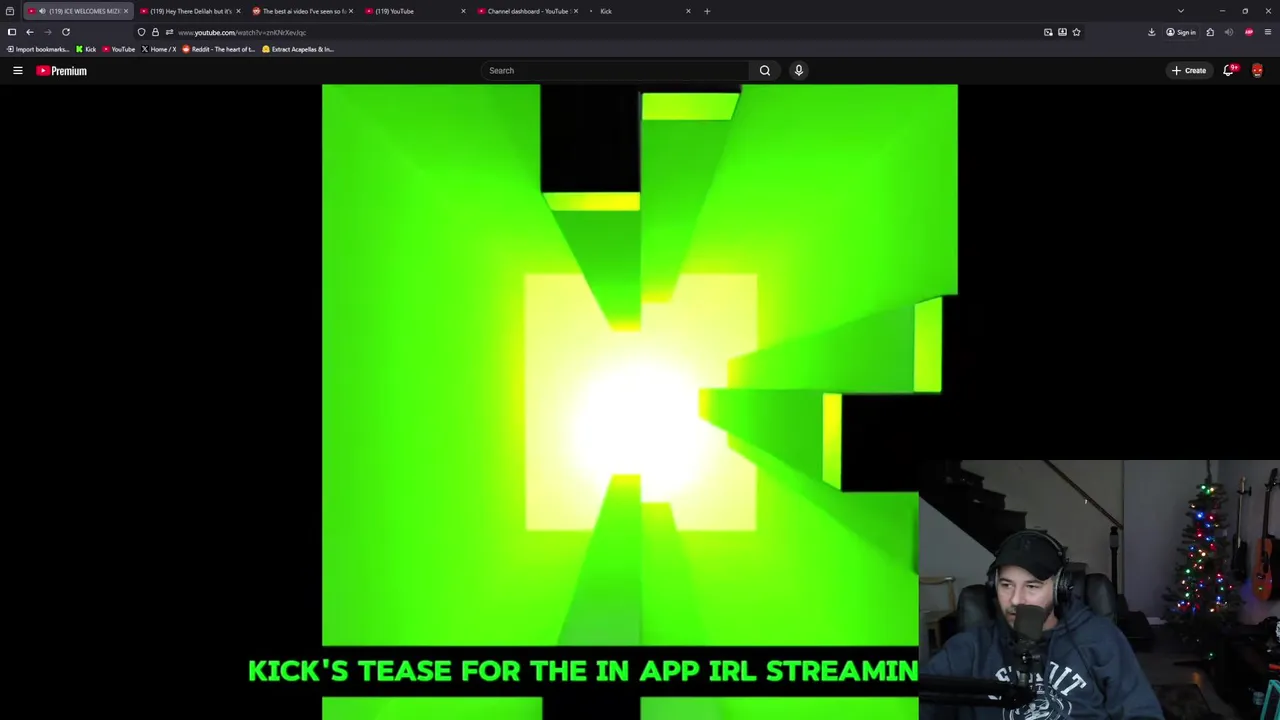Switch to Hey There Delilah tab
This screenshot has height=720, width=1280.
(x=190, y=11)
